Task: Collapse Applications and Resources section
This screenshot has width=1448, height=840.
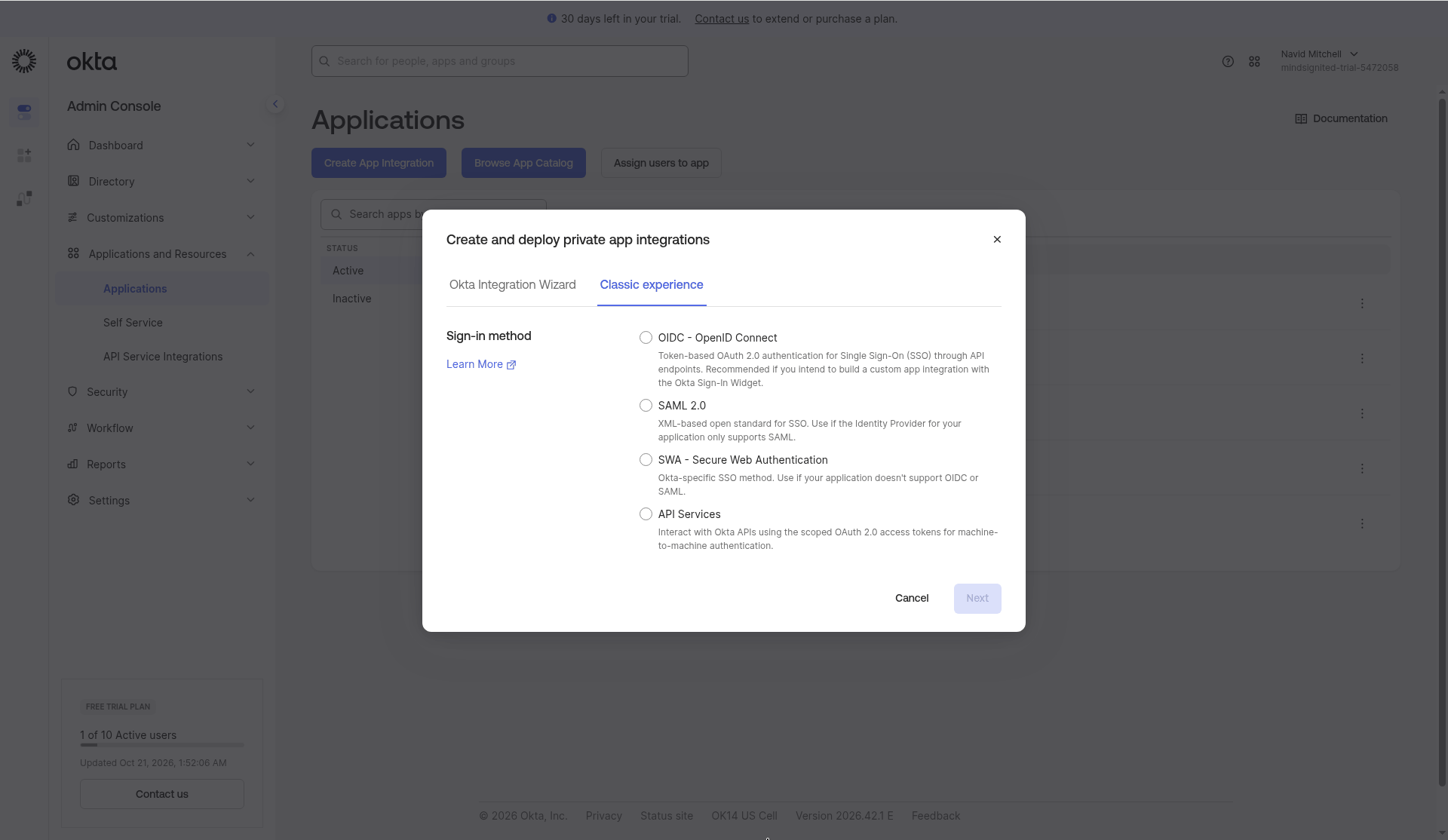Action: [x=161, y=253]
